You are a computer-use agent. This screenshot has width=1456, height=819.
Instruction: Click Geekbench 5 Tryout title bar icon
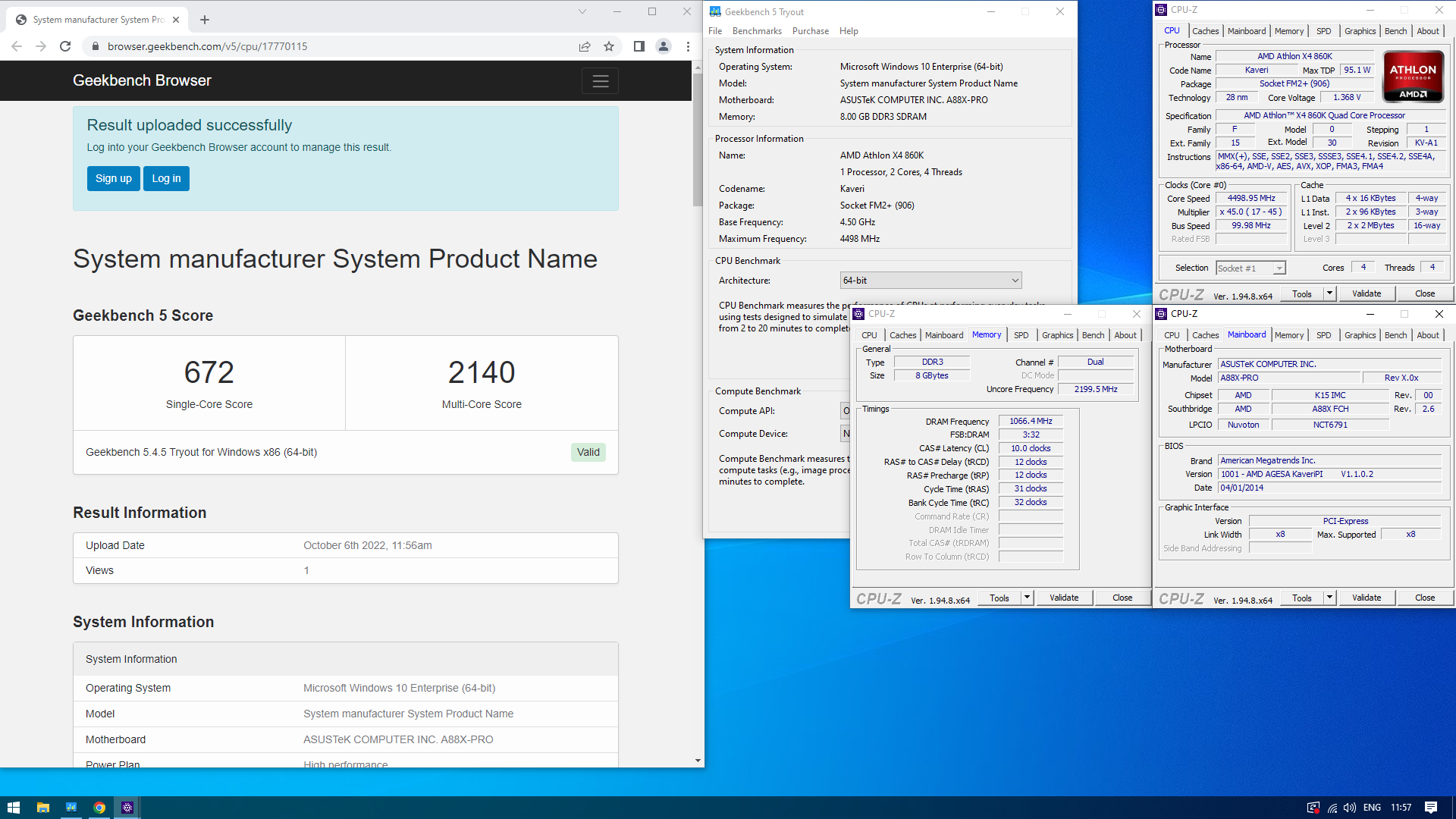click(715, 11)
